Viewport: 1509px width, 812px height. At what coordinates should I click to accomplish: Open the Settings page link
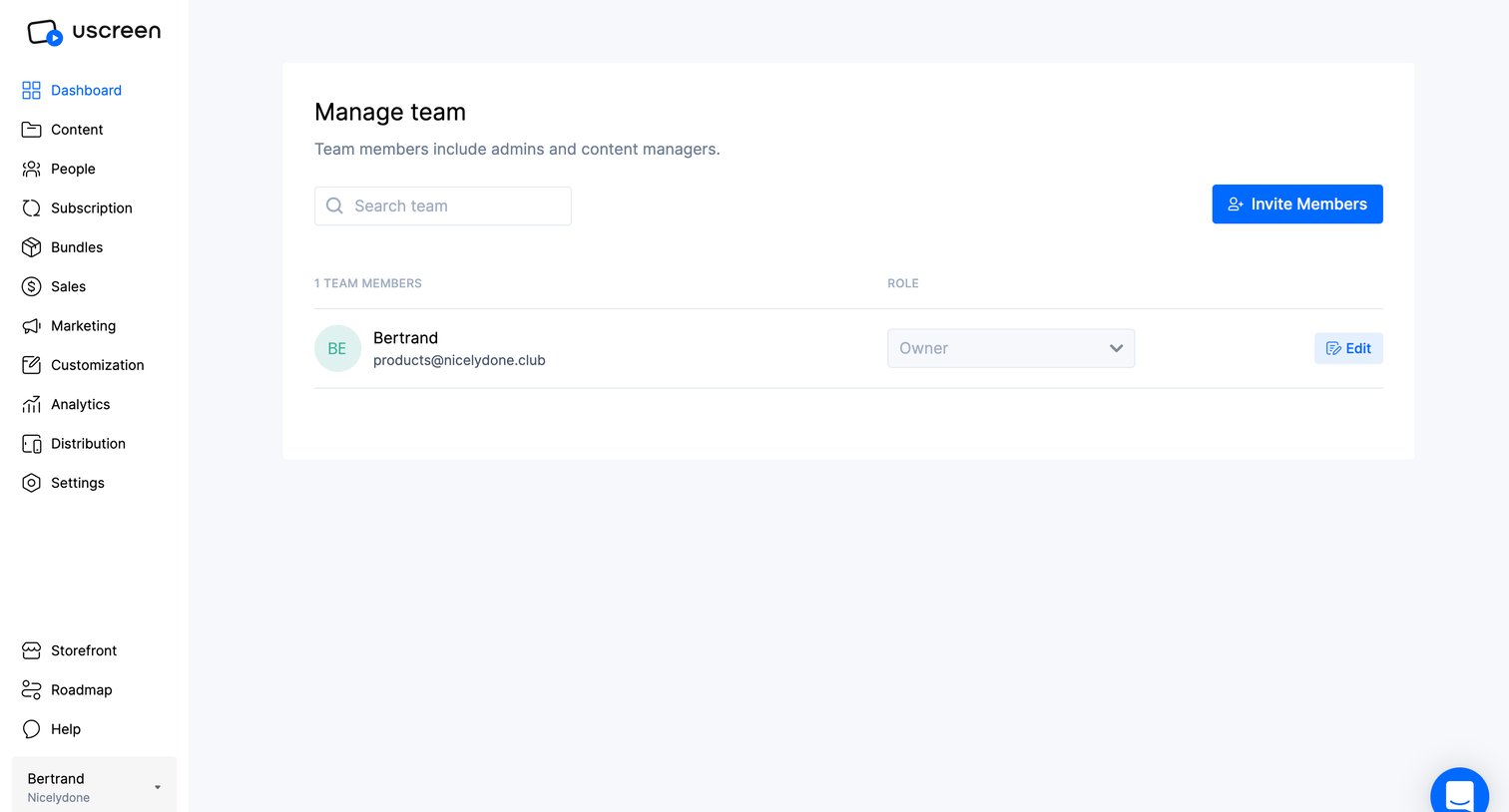78,483
